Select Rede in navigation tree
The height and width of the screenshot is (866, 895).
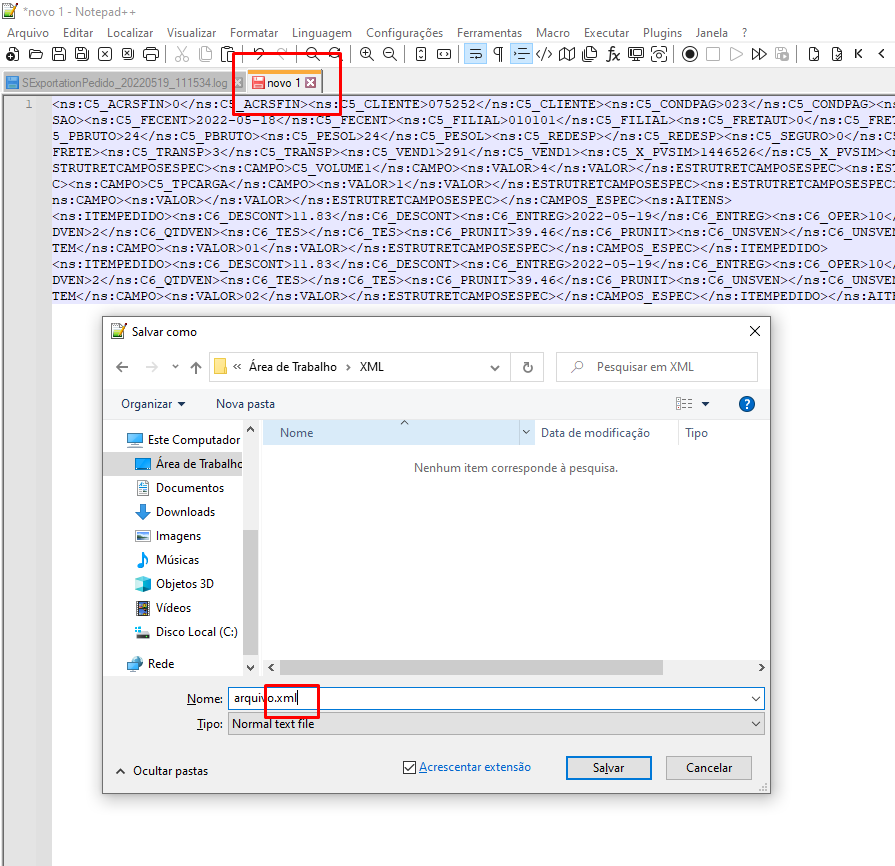click(150, 664)
